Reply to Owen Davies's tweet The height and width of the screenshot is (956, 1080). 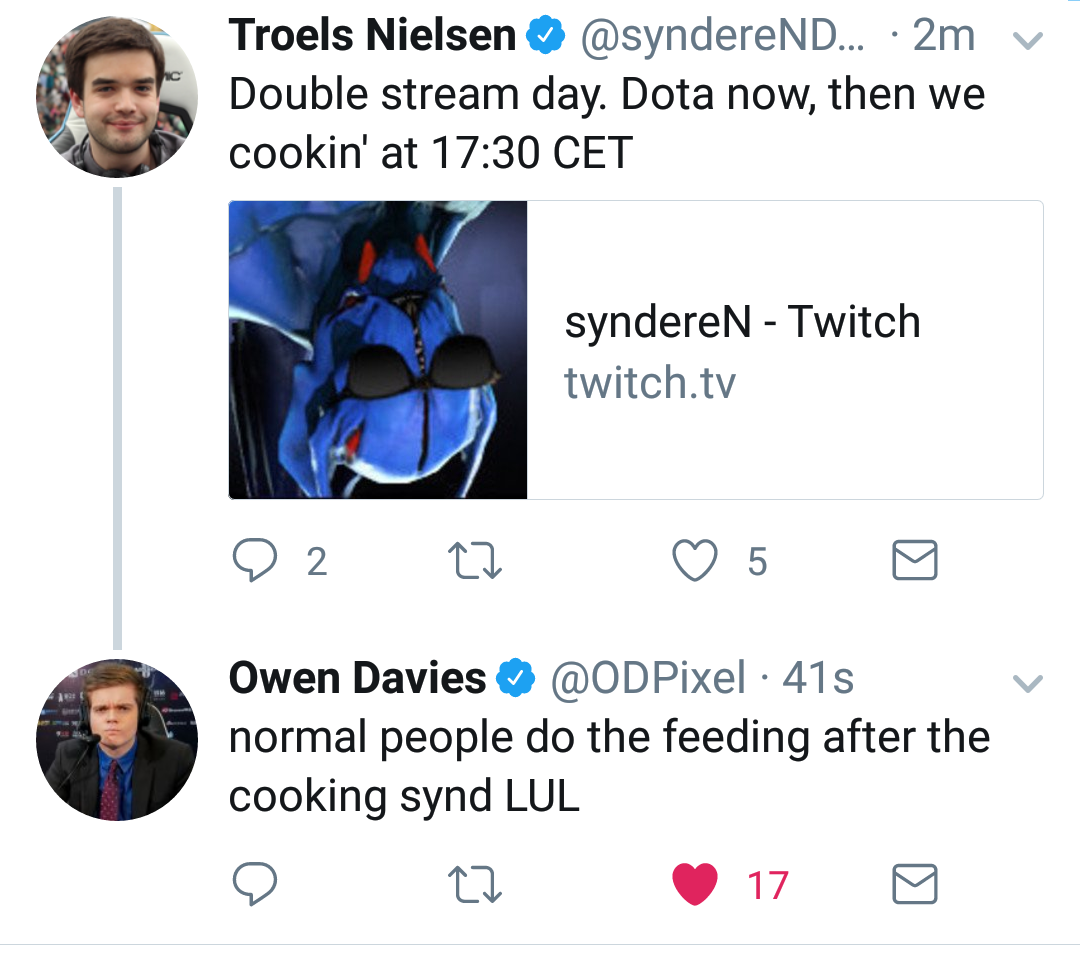point(254,884)
